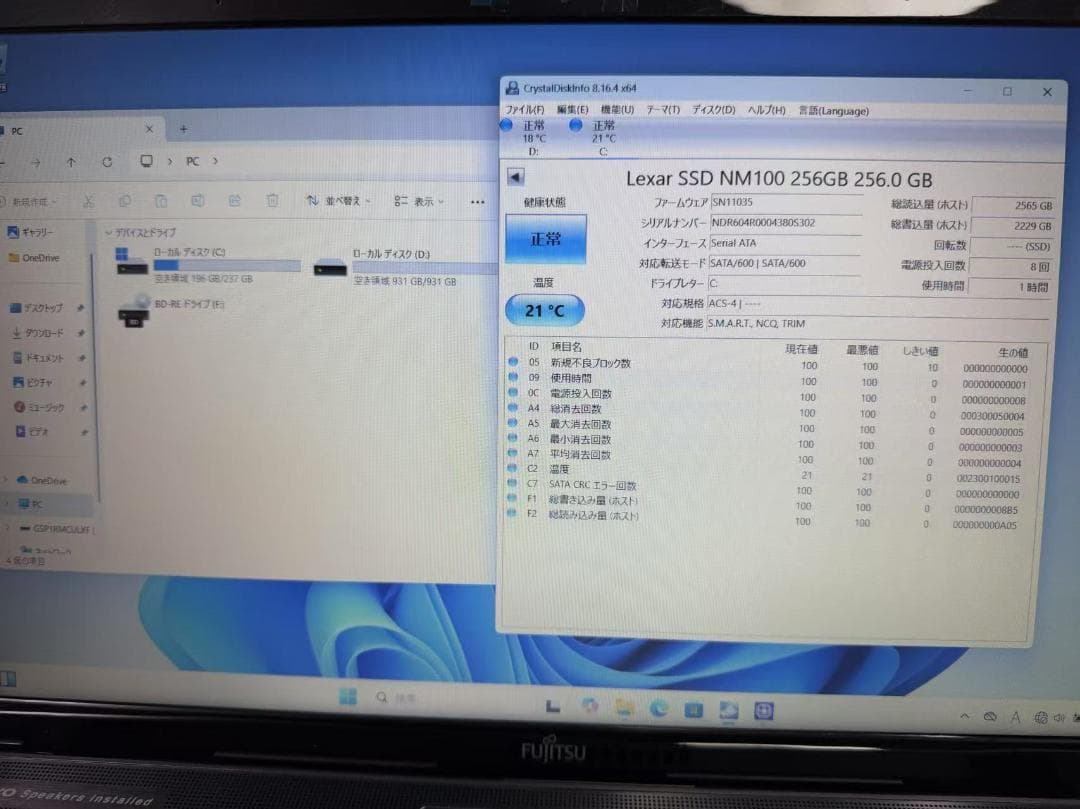Image resolution: width=1080 pixels, height=809 pixels.
Task: Click the 使用時間 value 1 時間
Action: 1010,286
